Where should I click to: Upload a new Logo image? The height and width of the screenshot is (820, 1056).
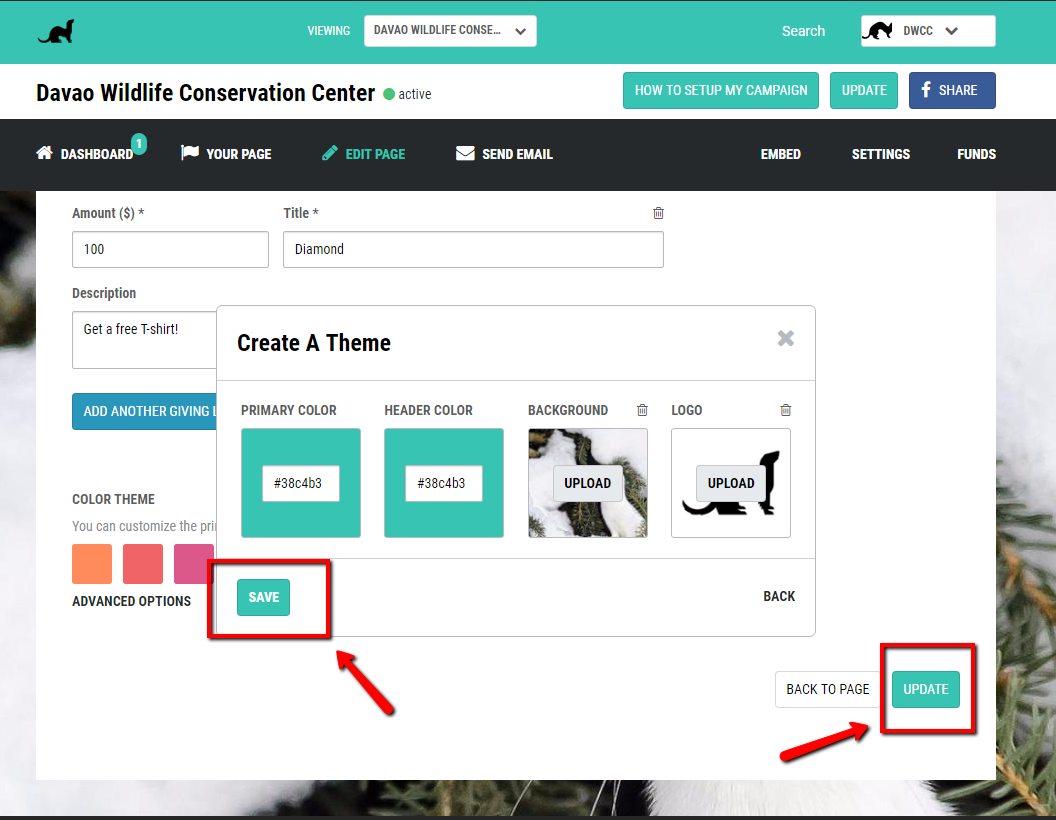point(731,483)
